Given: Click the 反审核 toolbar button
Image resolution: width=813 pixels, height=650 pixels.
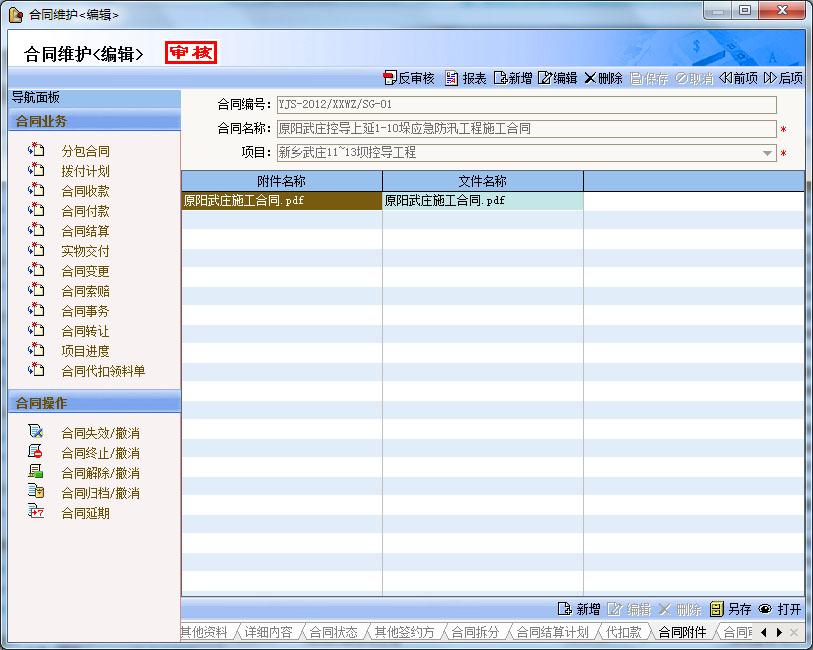Looking at the screenshot, I should [409, 78].
